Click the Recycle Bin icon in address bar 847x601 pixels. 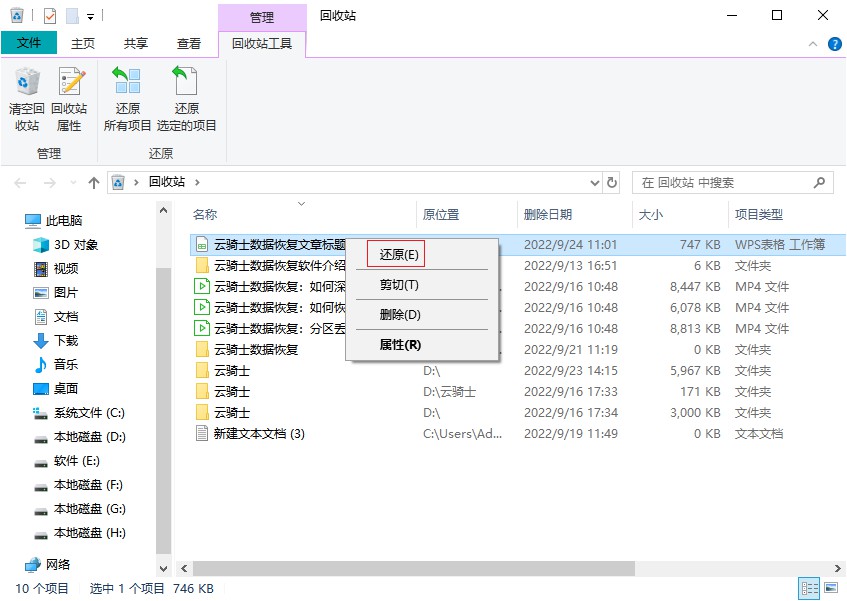point(118,183)
